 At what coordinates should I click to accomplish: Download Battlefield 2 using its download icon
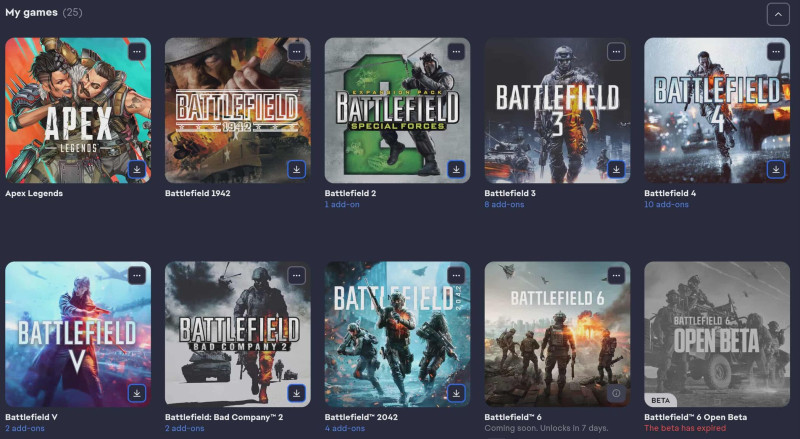pos(456,169)
